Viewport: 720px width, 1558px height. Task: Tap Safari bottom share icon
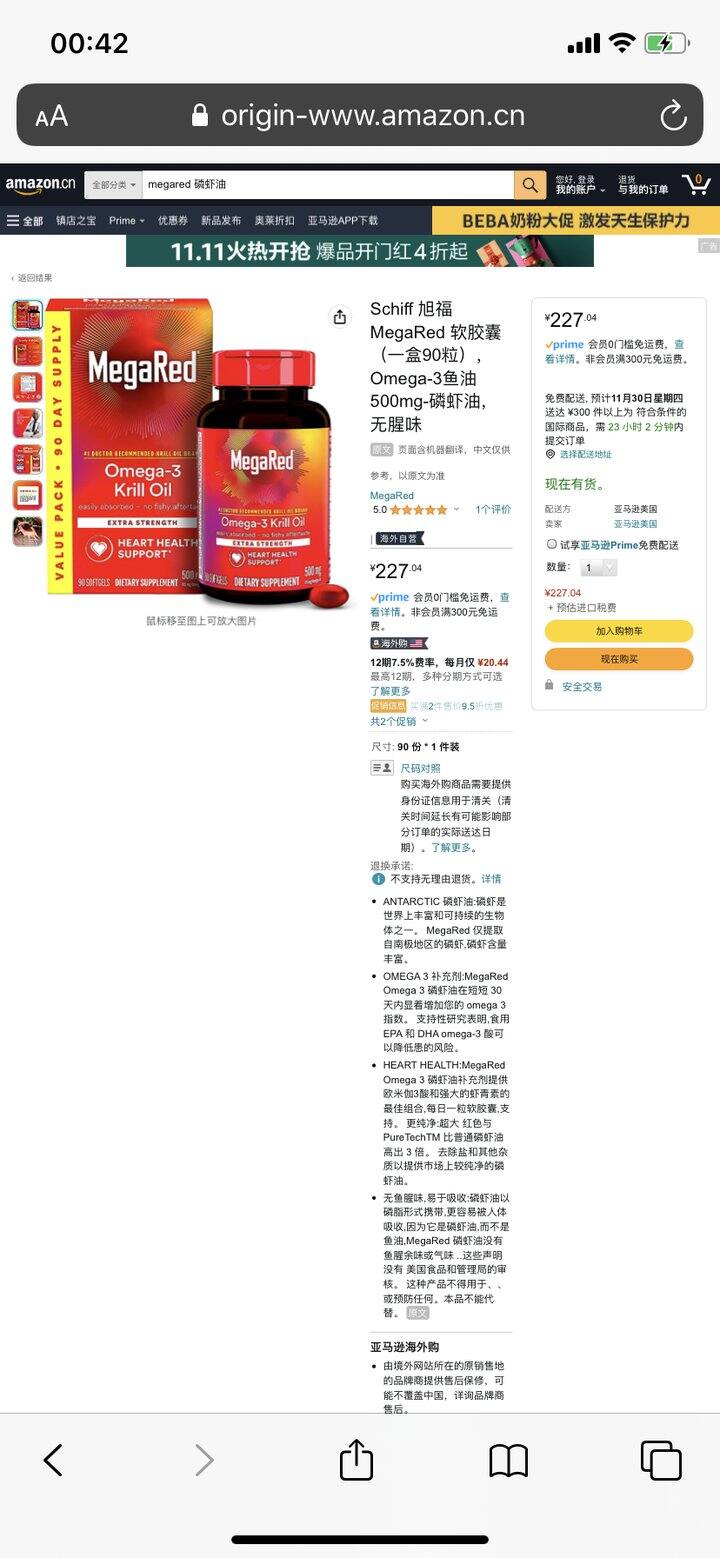coord(356,1459)
